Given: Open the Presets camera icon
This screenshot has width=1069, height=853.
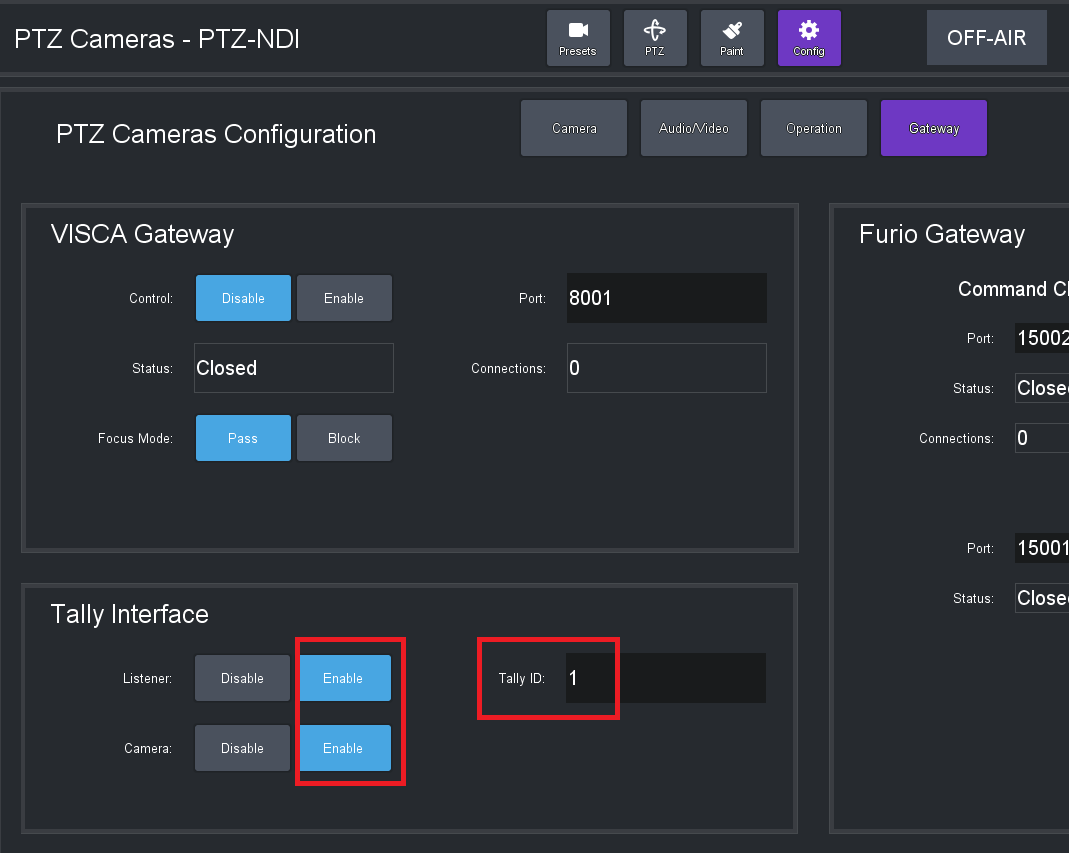Looking at the screenshot, I should pos(578,38).
